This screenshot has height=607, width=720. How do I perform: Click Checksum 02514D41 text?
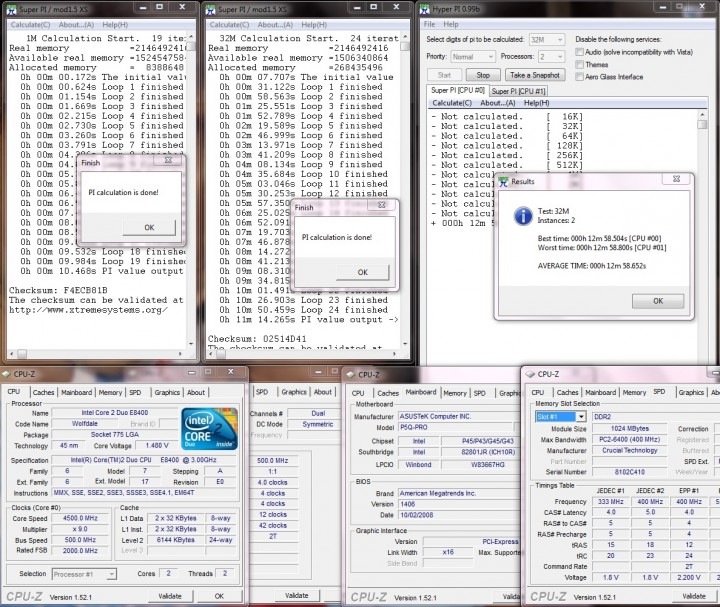[257, 339]
